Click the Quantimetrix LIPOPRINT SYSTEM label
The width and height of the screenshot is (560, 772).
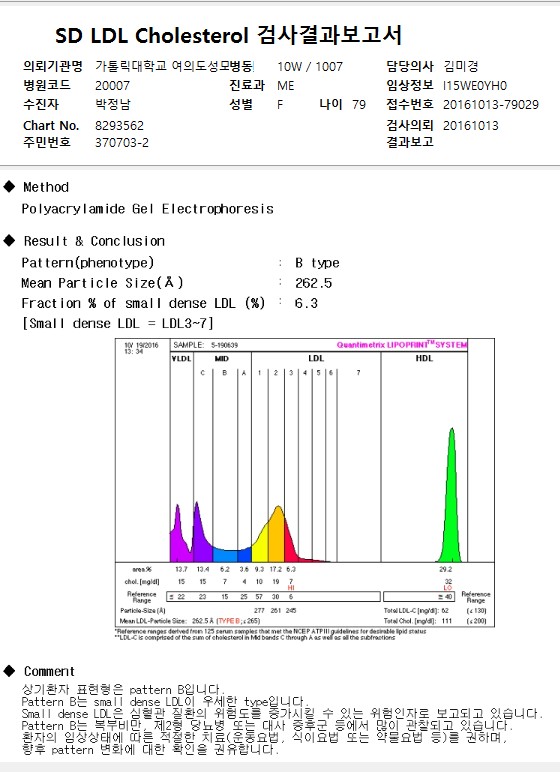coord(401,345)
